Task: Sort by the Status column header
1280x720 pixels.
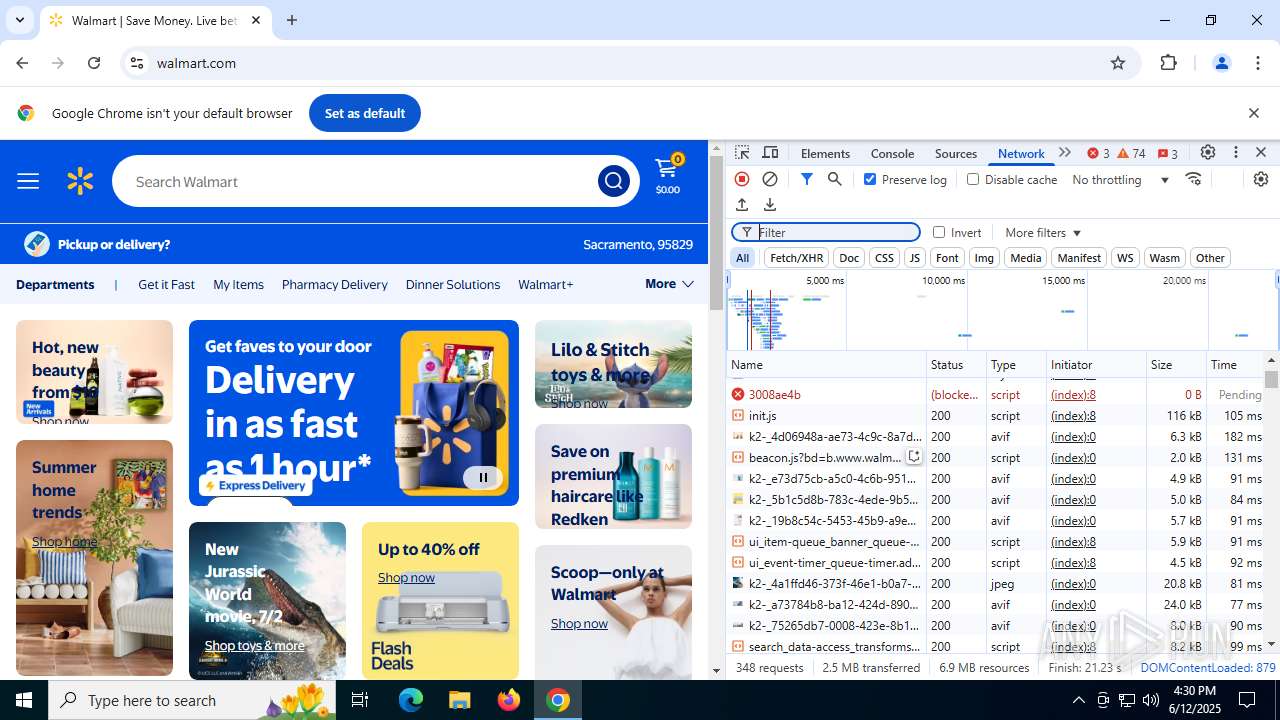Action: [956, 365]
